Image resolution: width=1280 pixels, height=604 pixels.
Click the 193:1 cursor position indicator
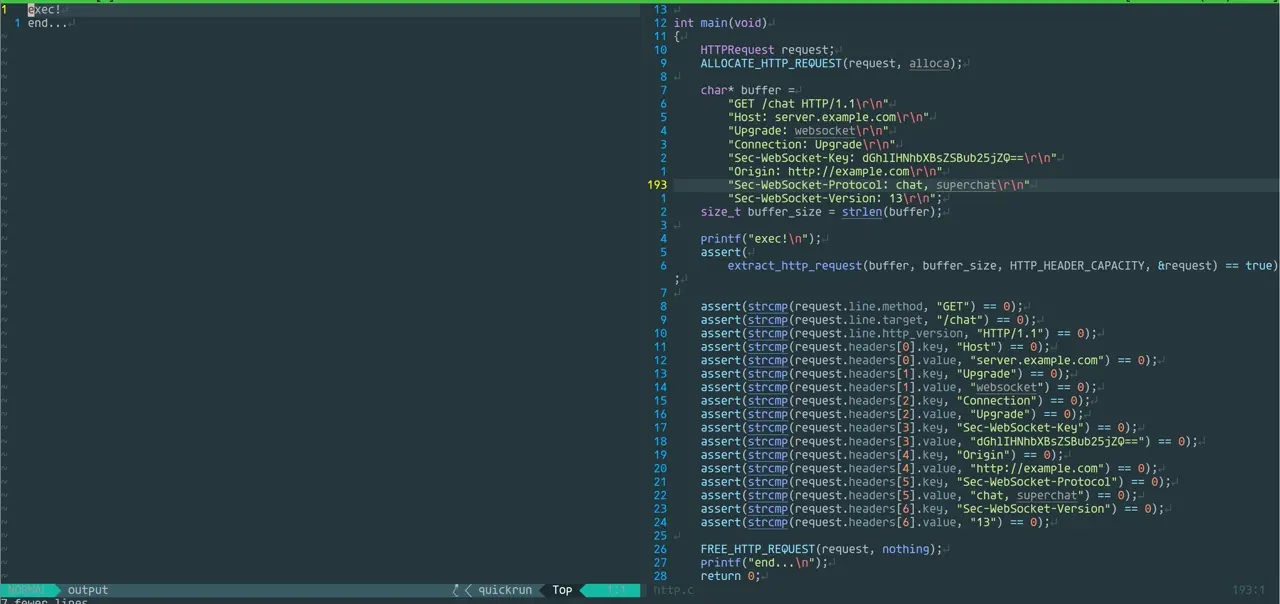click(1248, 590)
